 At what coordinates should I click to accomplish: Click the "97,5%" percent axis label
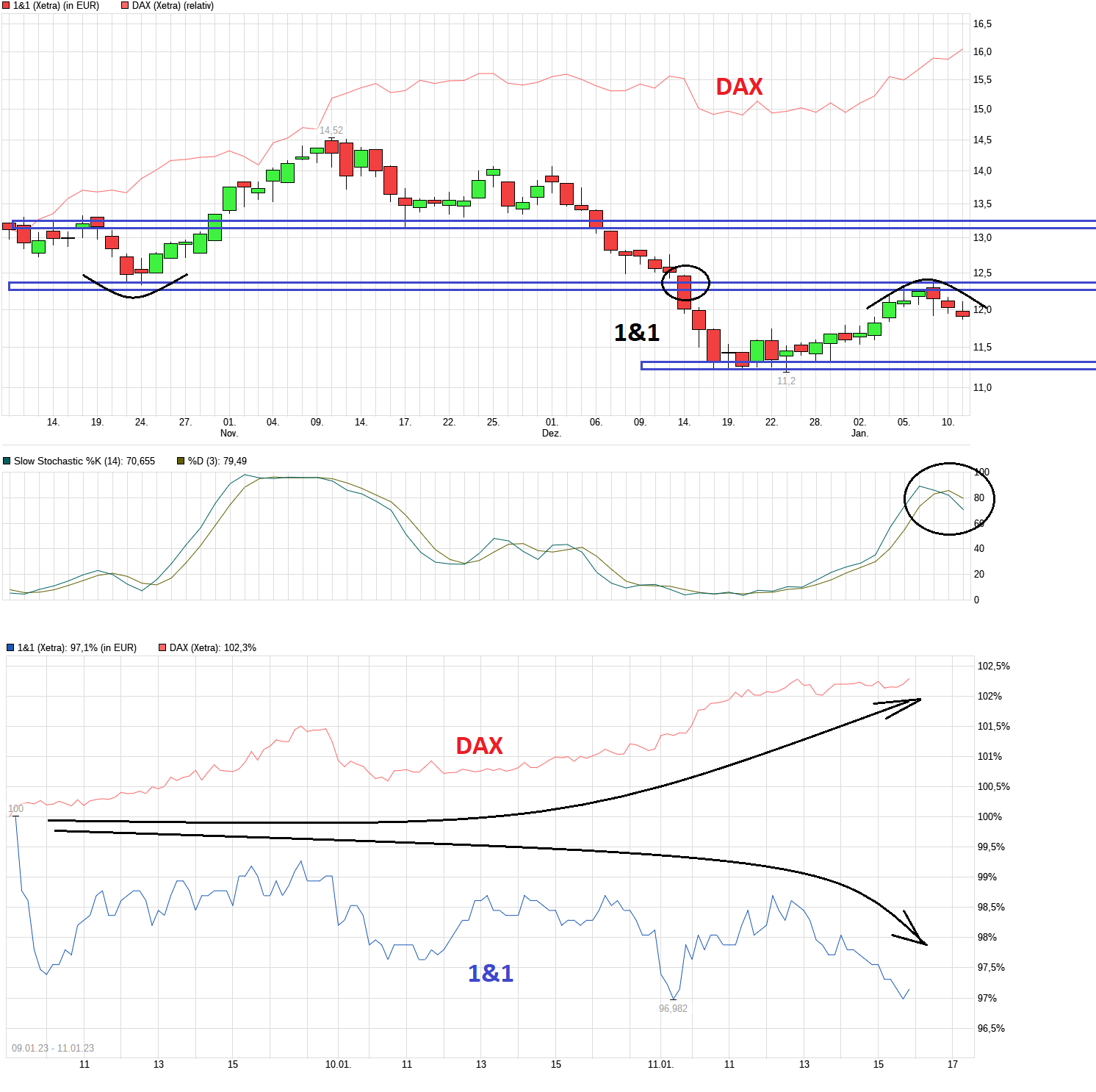click(991, 968)
